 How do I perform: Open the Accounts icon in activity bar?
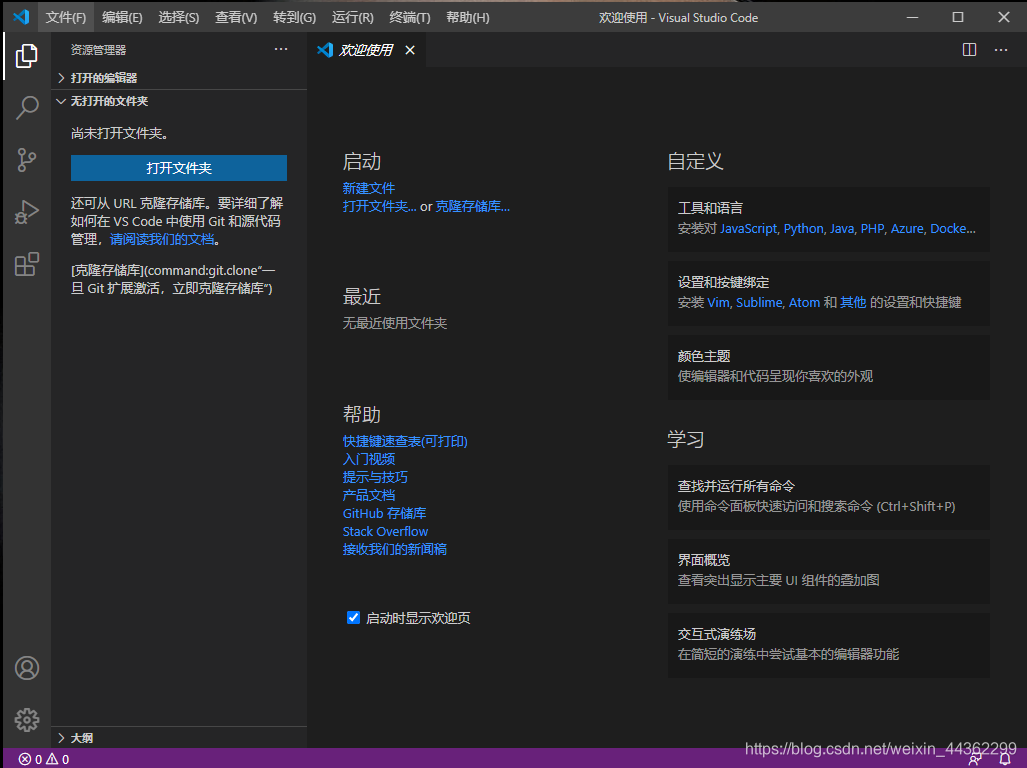(27, 668)
